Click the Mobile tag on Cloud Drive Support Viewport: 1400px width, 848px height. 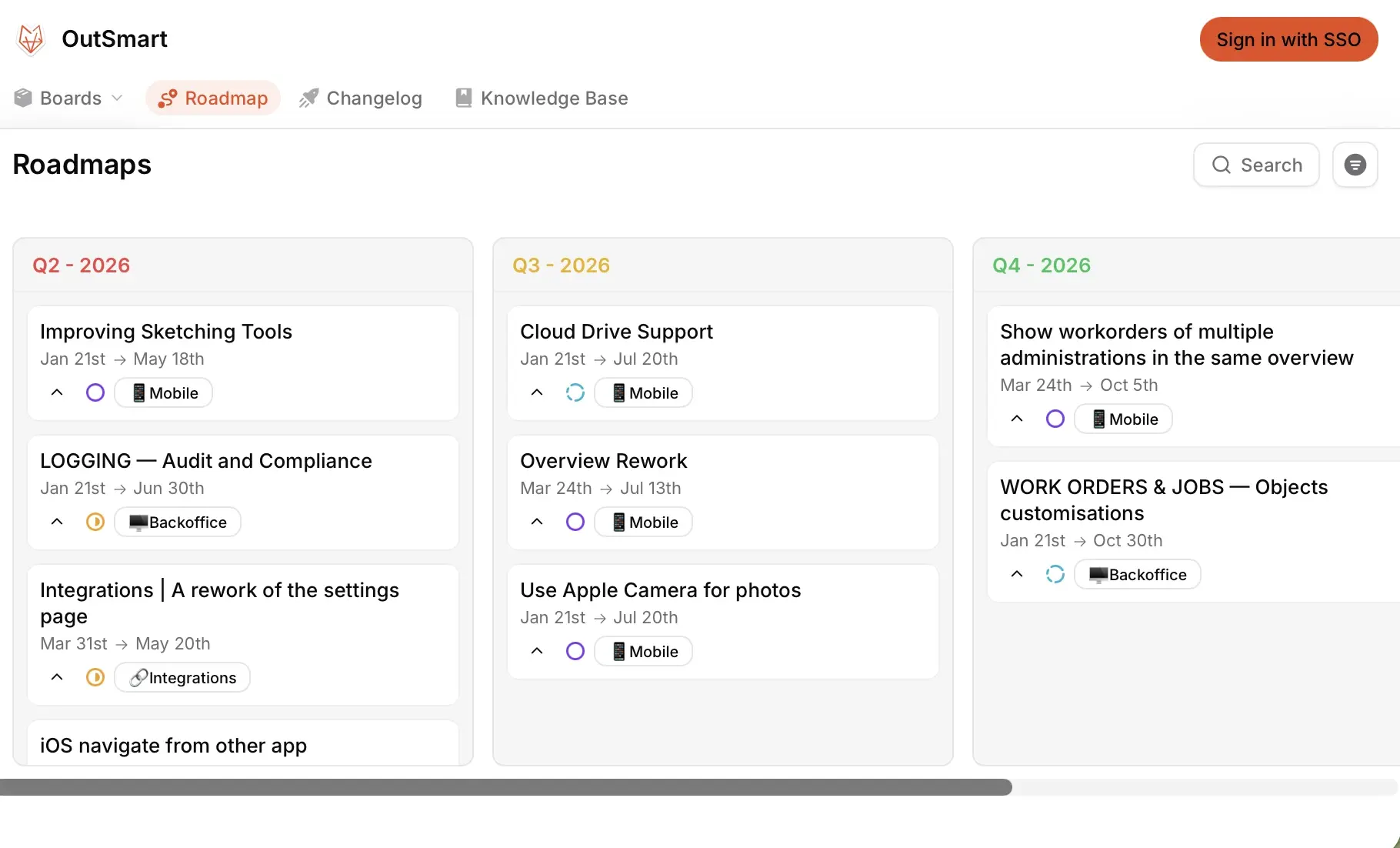[x=643, y=392]
